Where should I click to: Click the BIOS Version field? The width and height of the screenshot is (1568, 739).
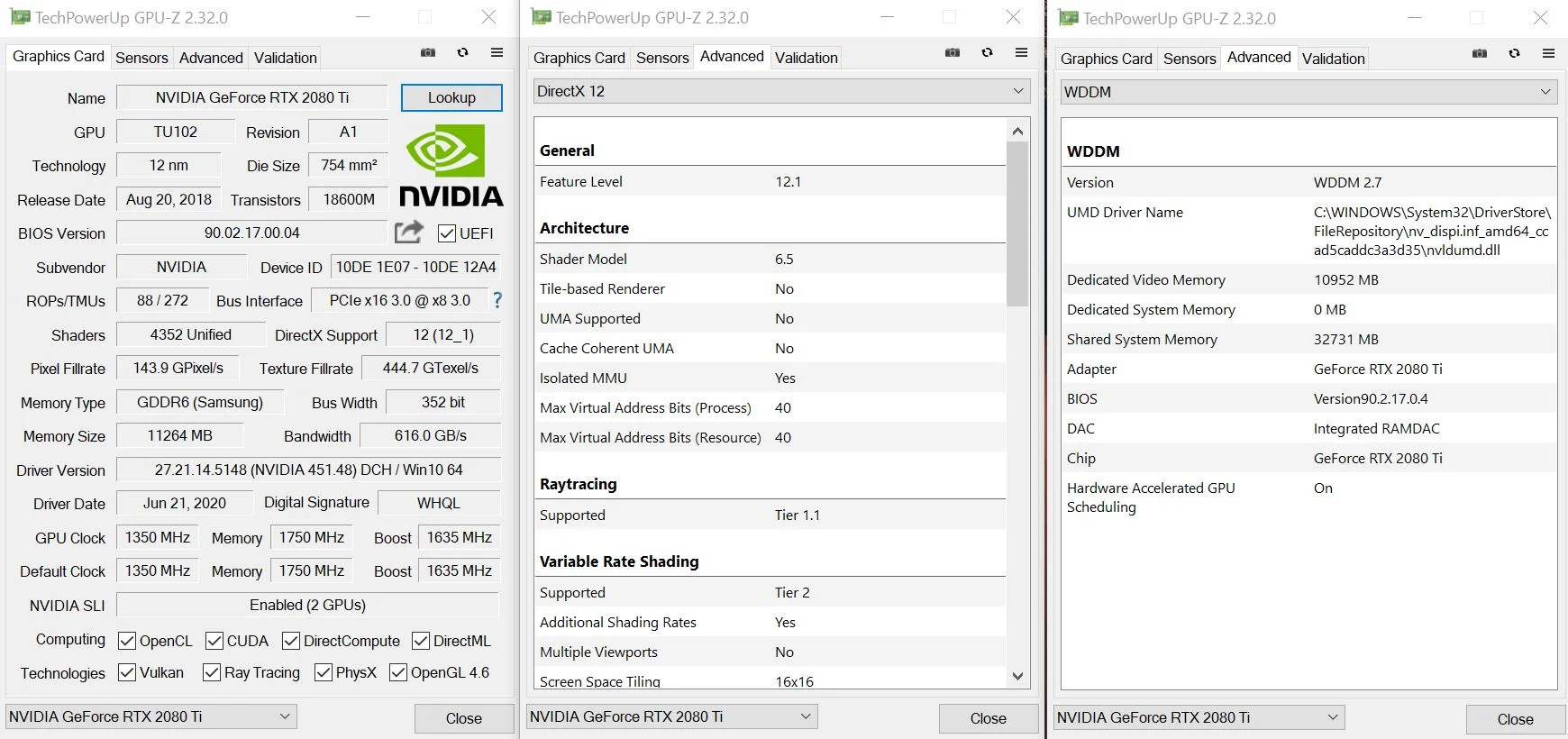point(252,233)
